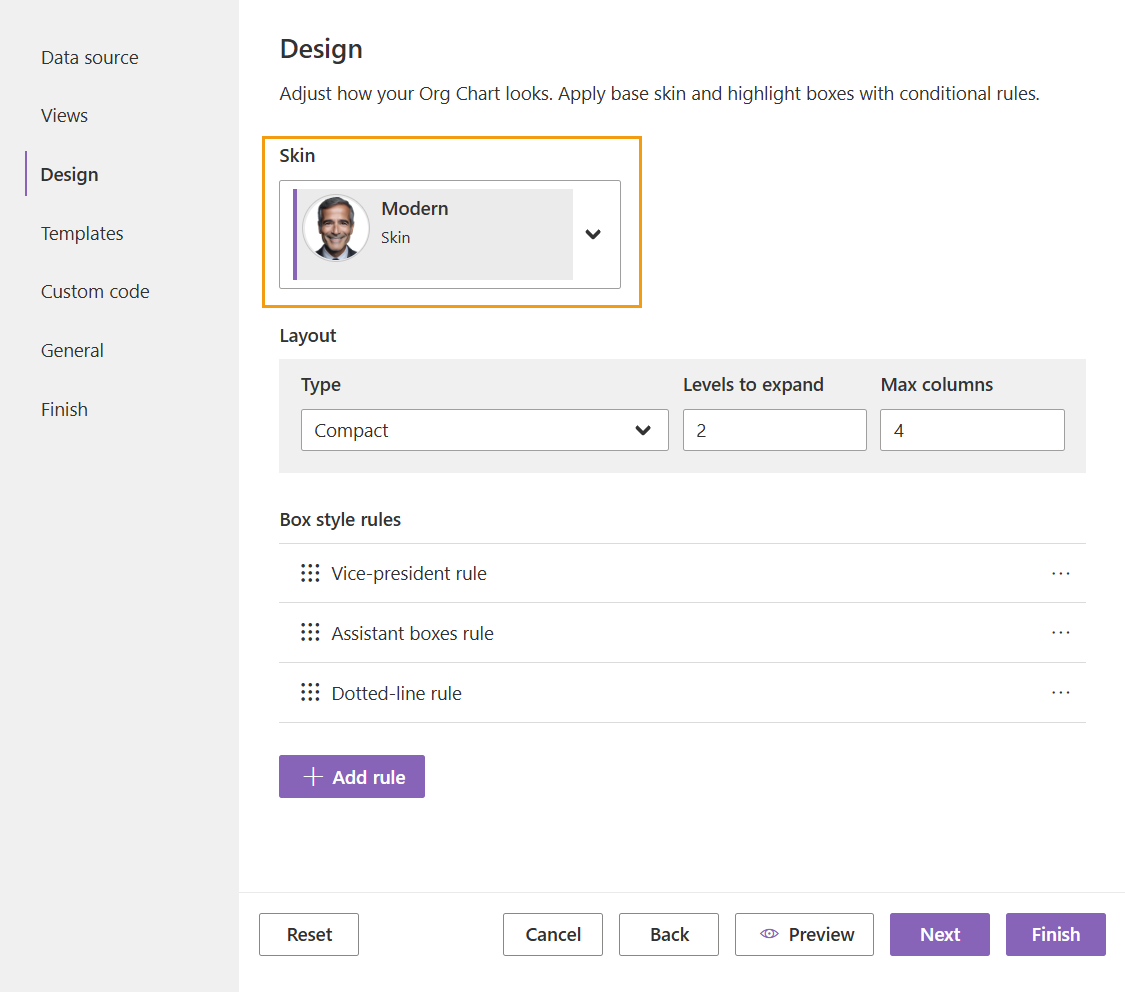Select the Max columns input field
The height and width of the screenshot is (992, 1125).
pyautogui.click(x=971, y=430)
